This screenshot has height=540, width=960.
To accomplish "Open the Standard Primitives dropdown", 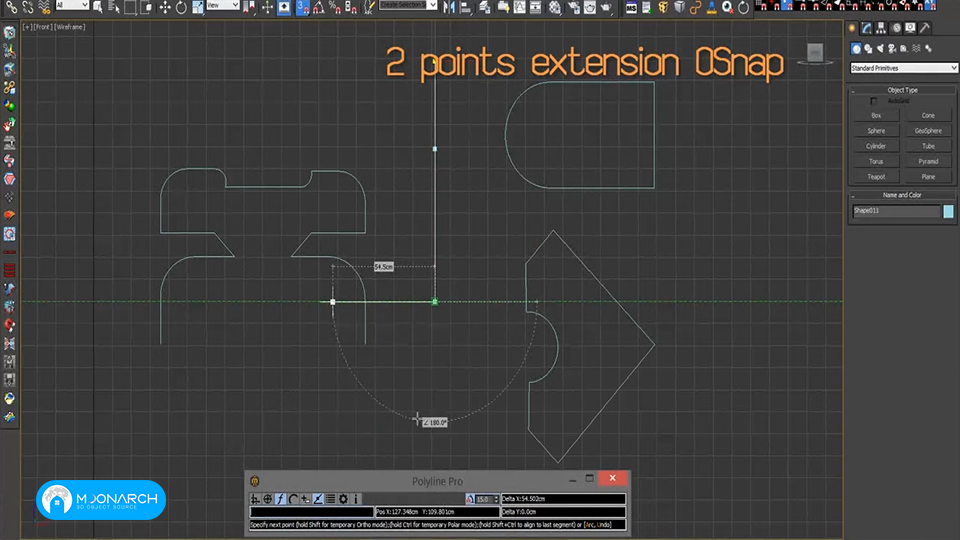I will point(904,68).
